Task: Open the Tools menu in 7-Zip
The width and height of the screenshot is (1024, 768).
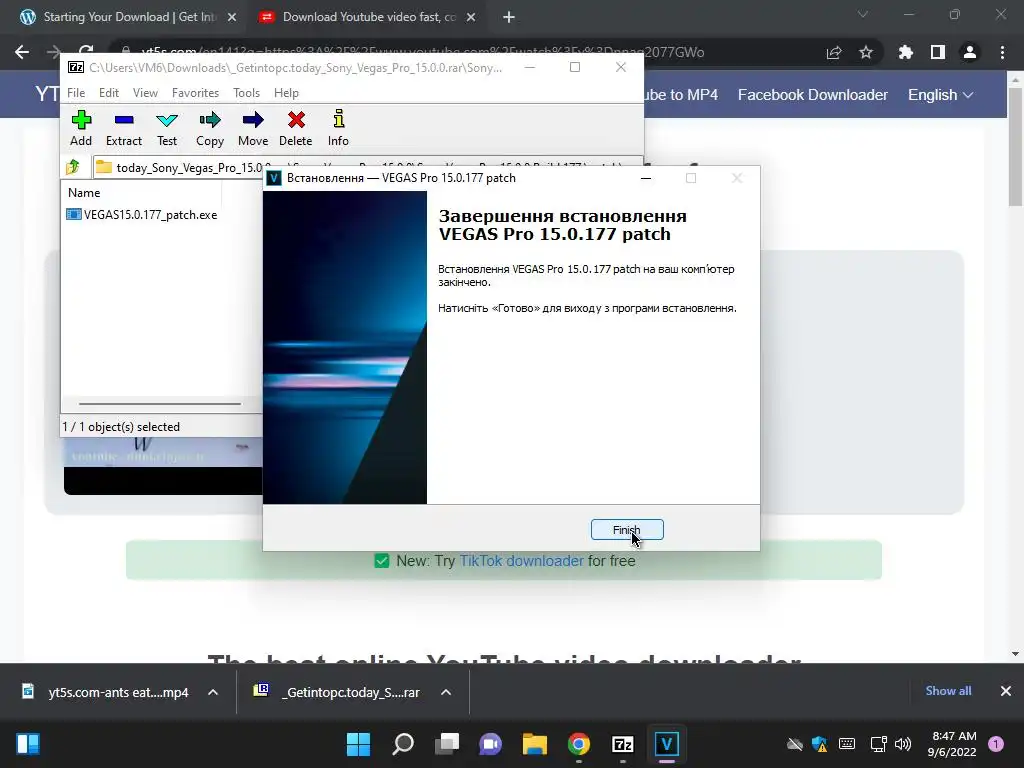Action: 246,93
